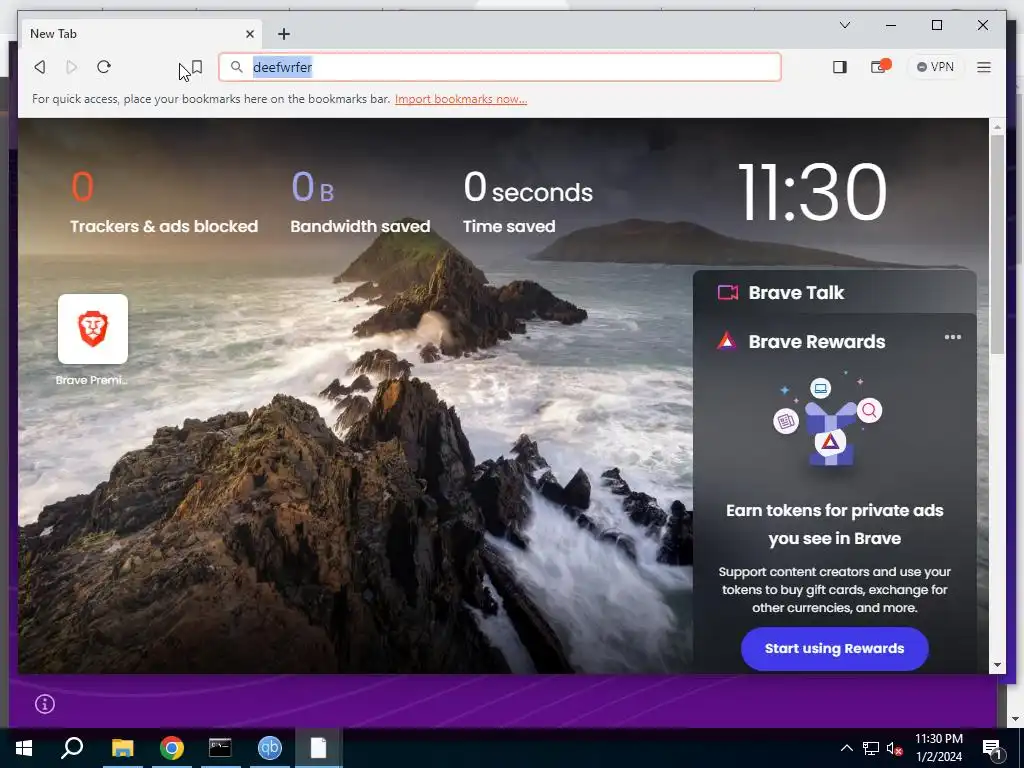
Task: Click the page scrollbar down arrow
Action: [x=997, y=665]
